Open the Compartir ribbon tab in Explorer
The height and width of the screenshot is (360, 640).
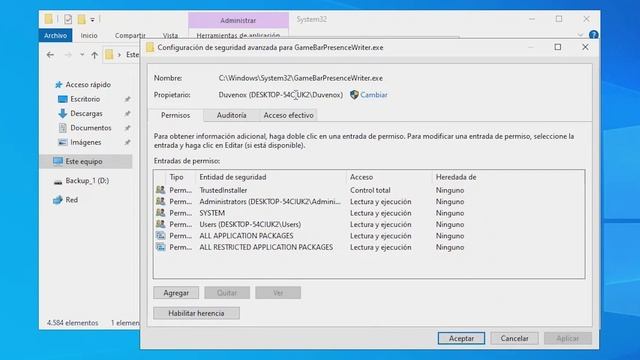[x=130, y=36]
